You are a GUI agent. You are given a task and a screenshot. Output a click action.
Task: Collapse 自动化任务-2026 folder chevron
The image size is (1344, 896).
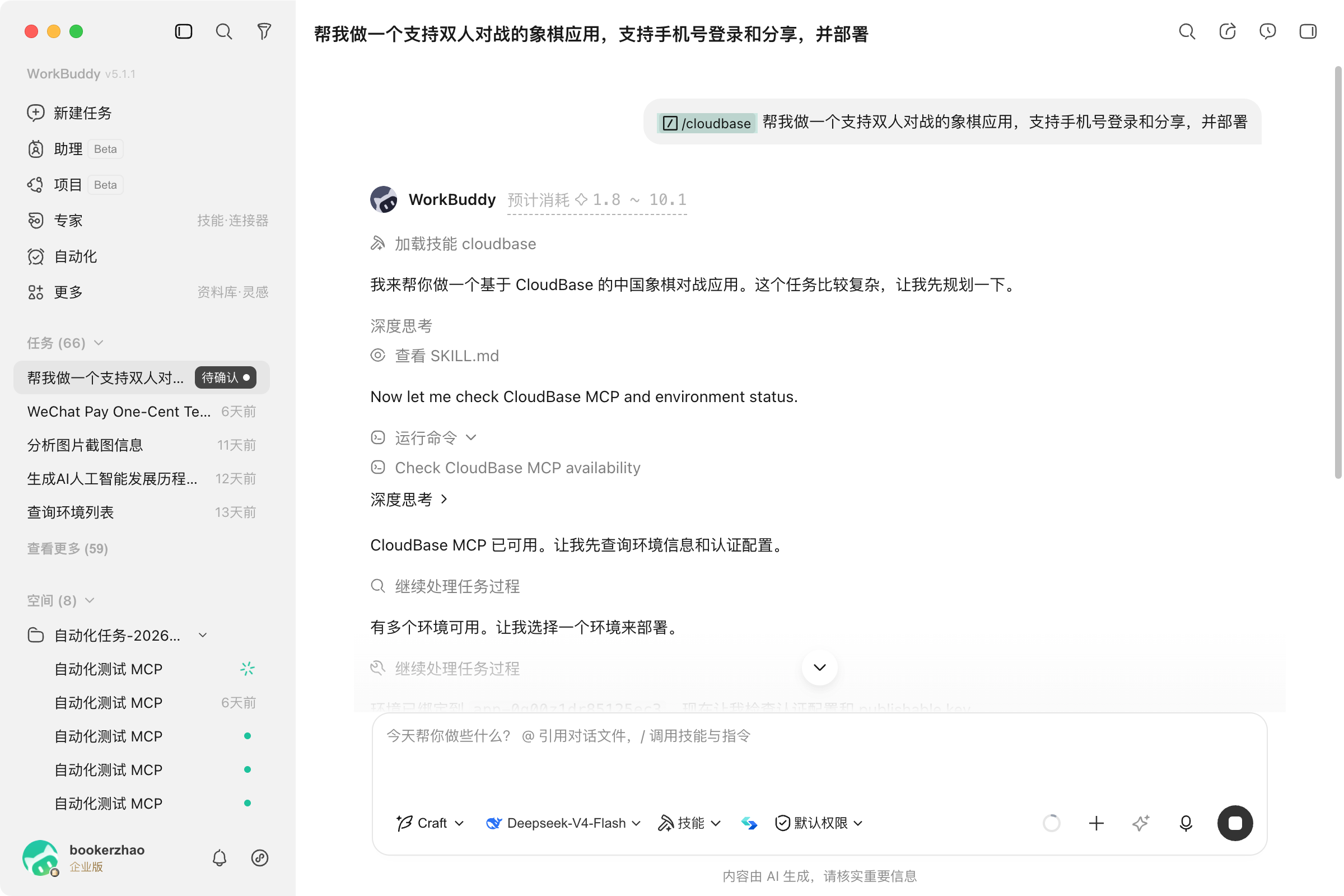click(203, 635)
